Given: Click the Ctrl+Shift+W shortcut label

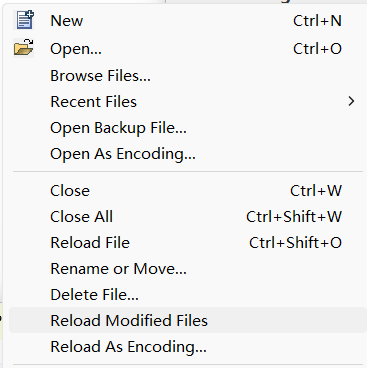Looking at the screenshot, I should point(294,217).
